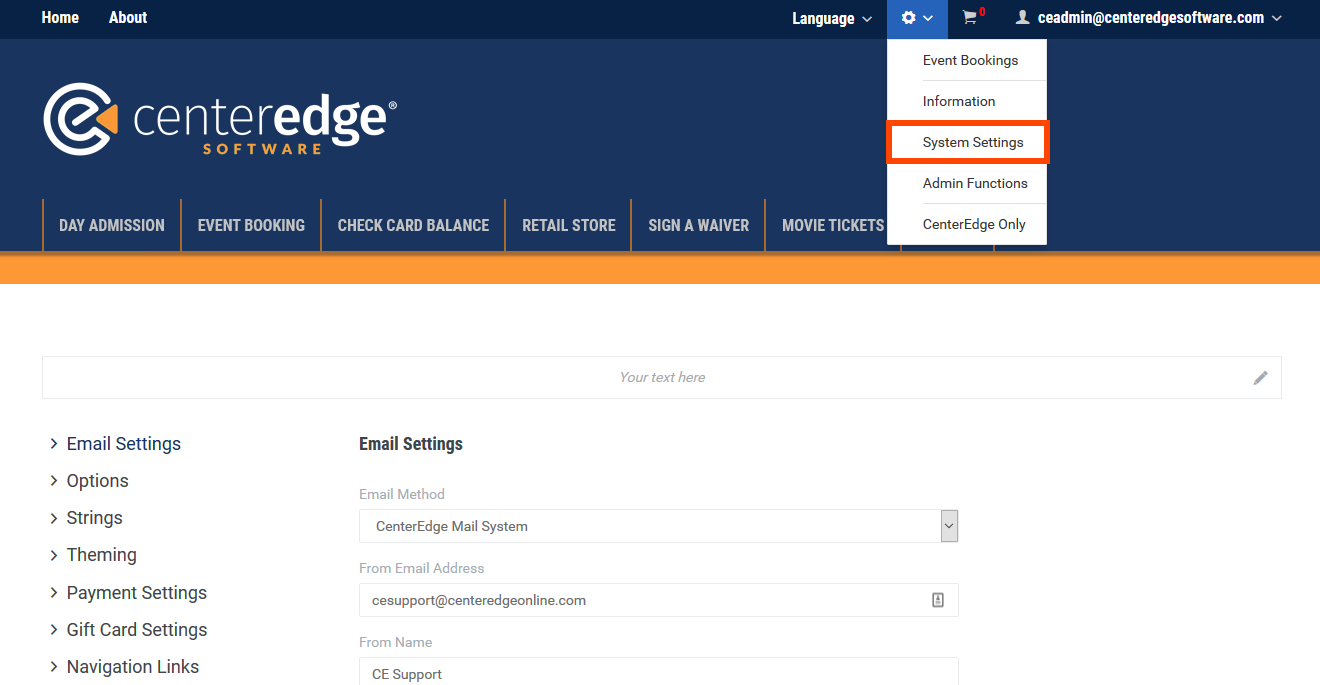Open Strings in the sidebar
Image resolution: width=1320 pixels, height=685 pixels.
point(95,518)
